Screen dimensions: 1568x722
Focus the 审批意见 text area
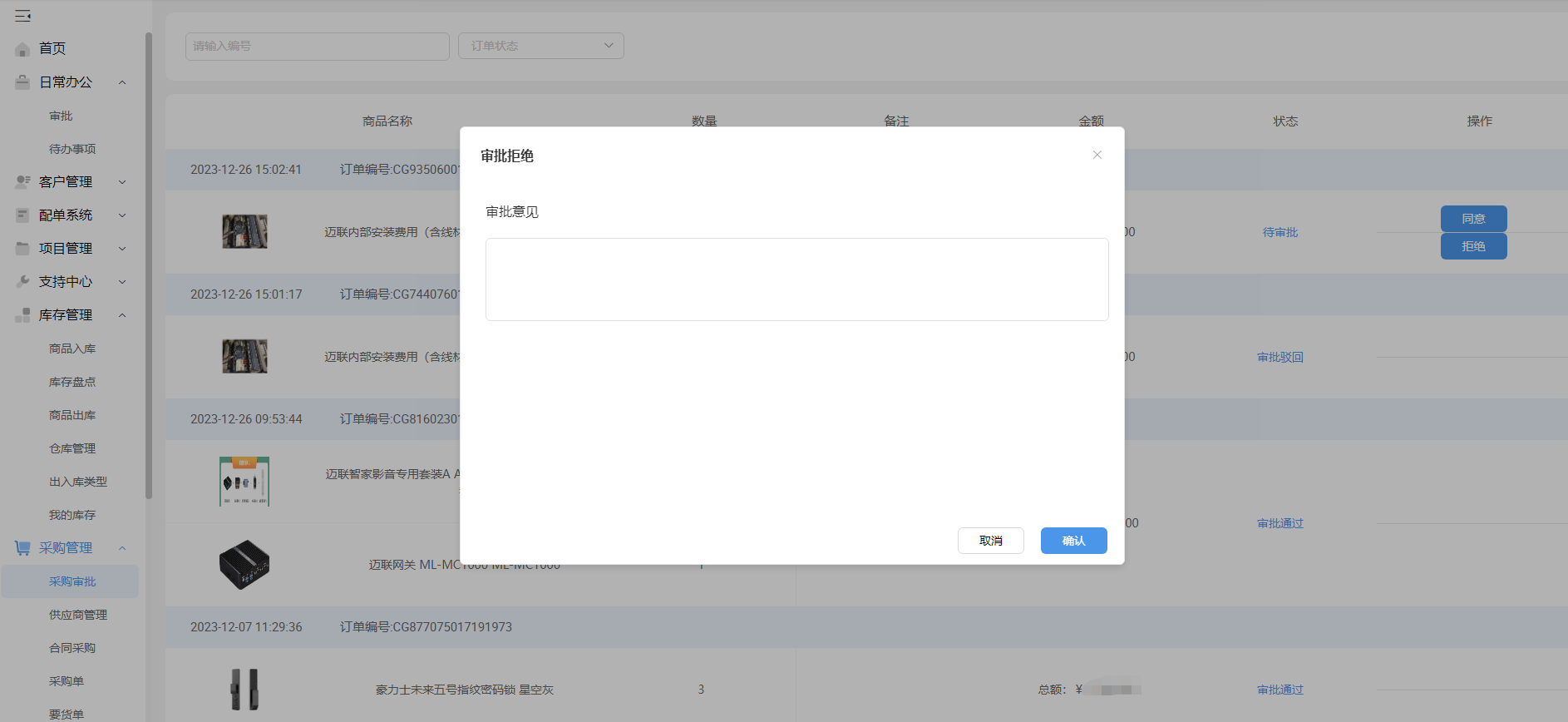(x=797, y=279)
